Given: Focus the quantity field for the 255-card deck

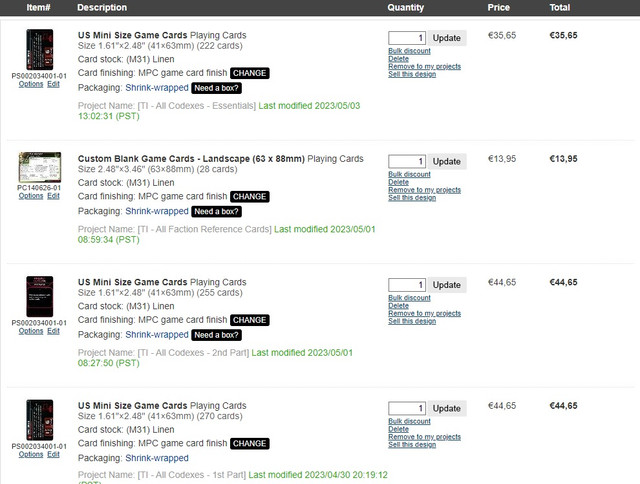Looking at the screenshot, I should [407, 285].
